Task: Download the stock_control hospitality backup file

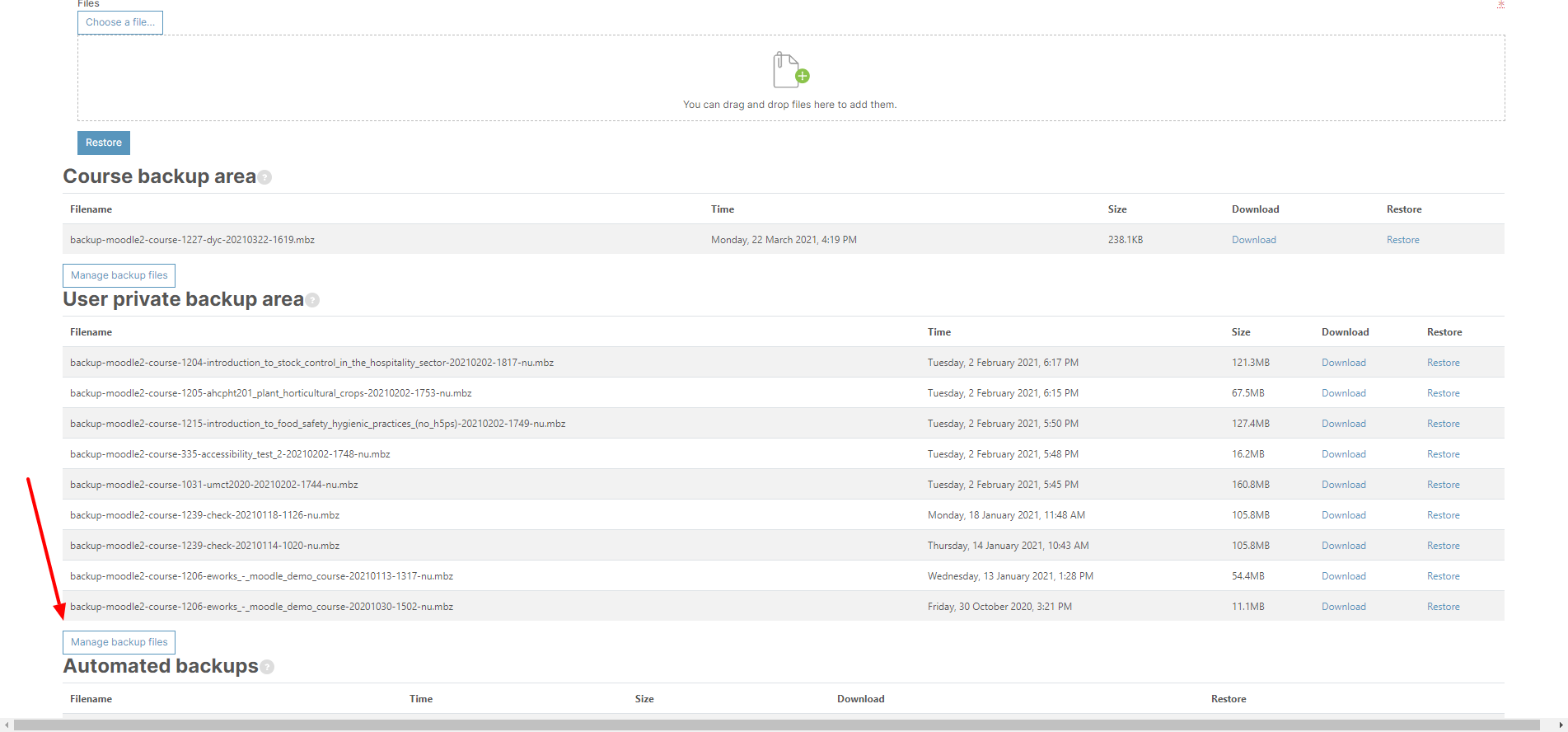Action: pos(1344,363)
